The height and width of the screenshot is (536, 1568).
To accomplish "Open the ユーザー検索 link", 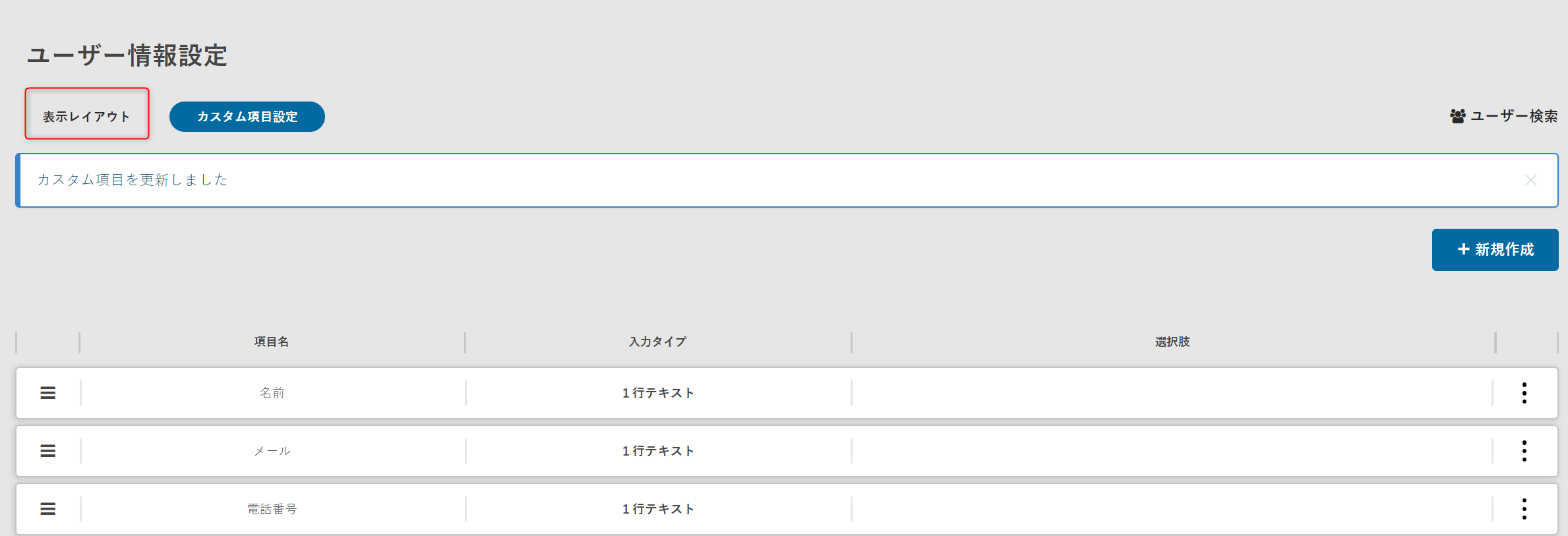I will [1513, 117].
